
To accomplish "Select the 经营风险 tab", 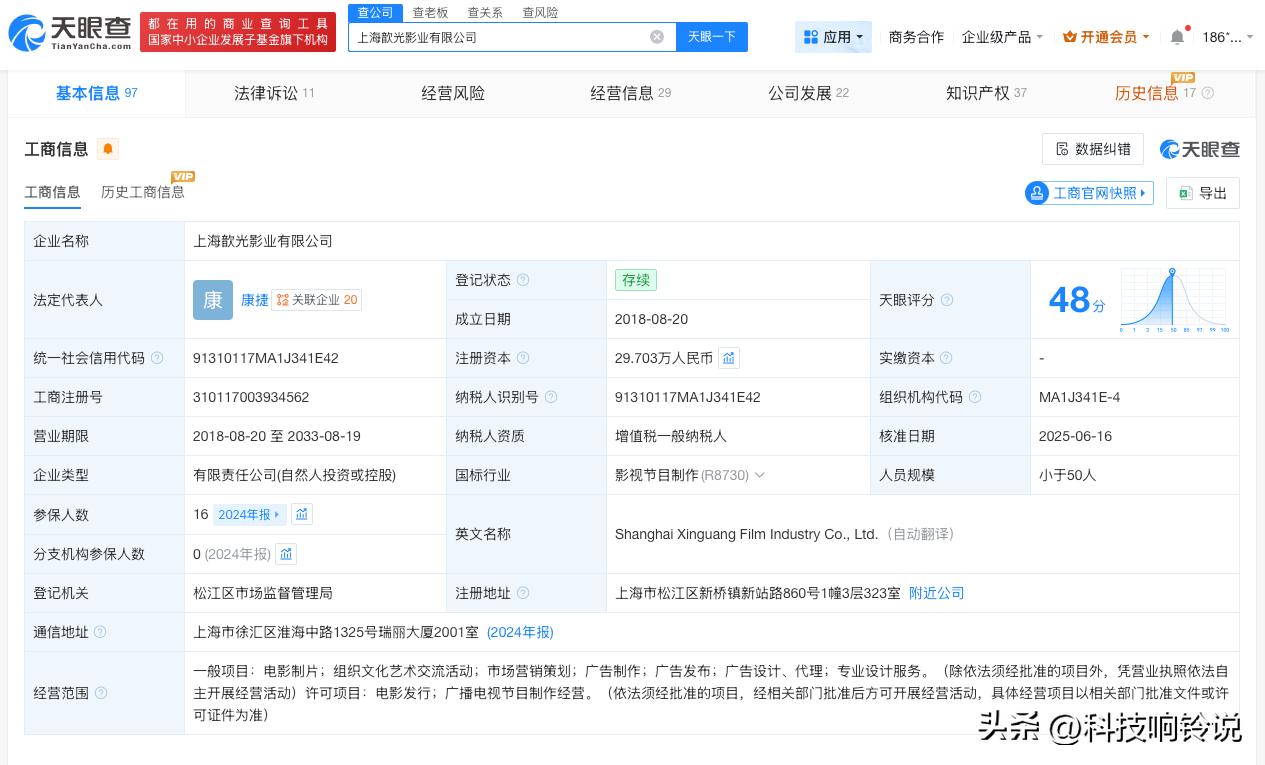I will click(x=453, y=93).
